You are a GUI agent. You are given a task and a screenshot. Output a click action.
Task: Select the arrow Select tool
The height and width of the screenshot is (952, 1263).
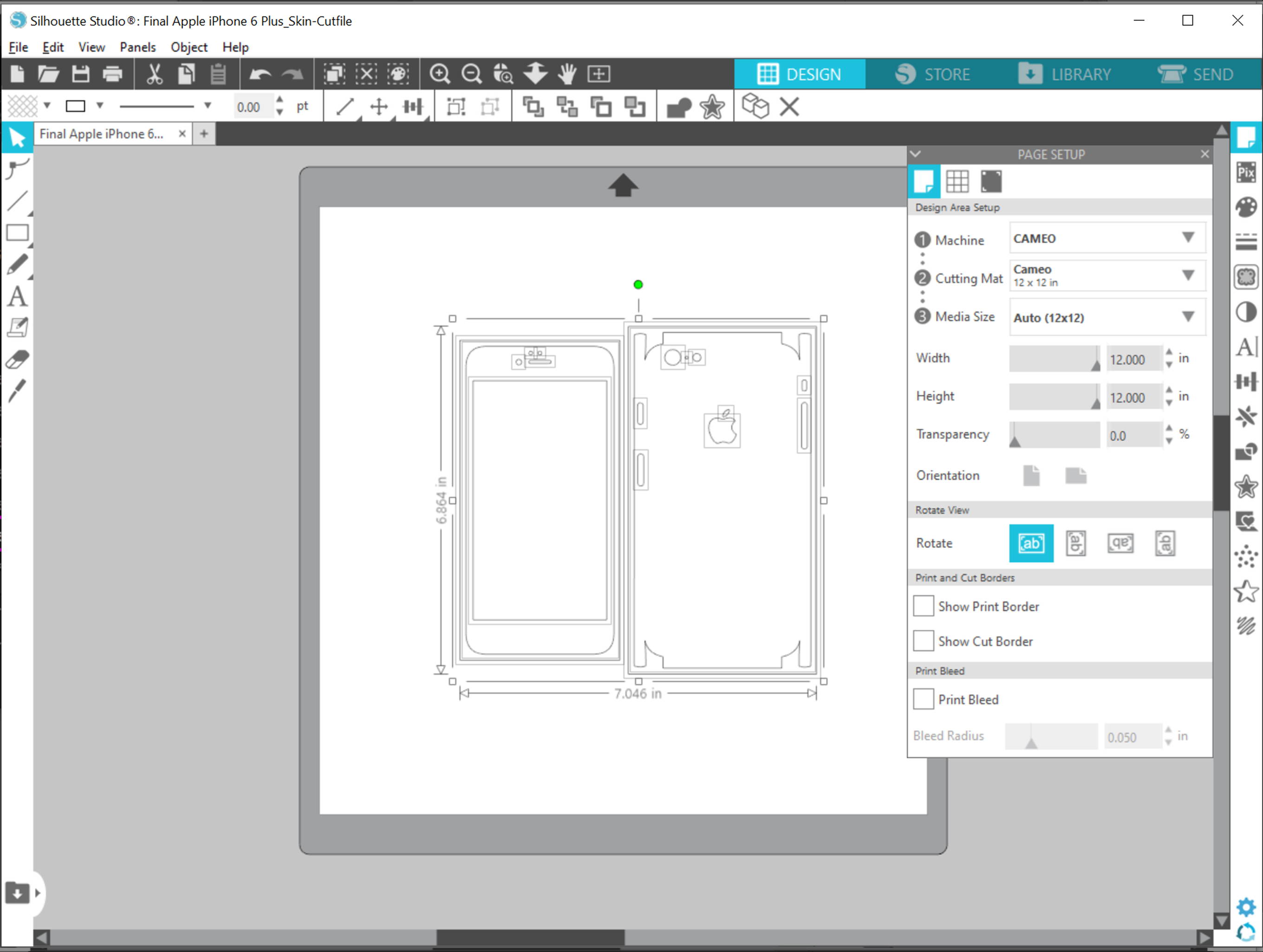coord(17,137)
